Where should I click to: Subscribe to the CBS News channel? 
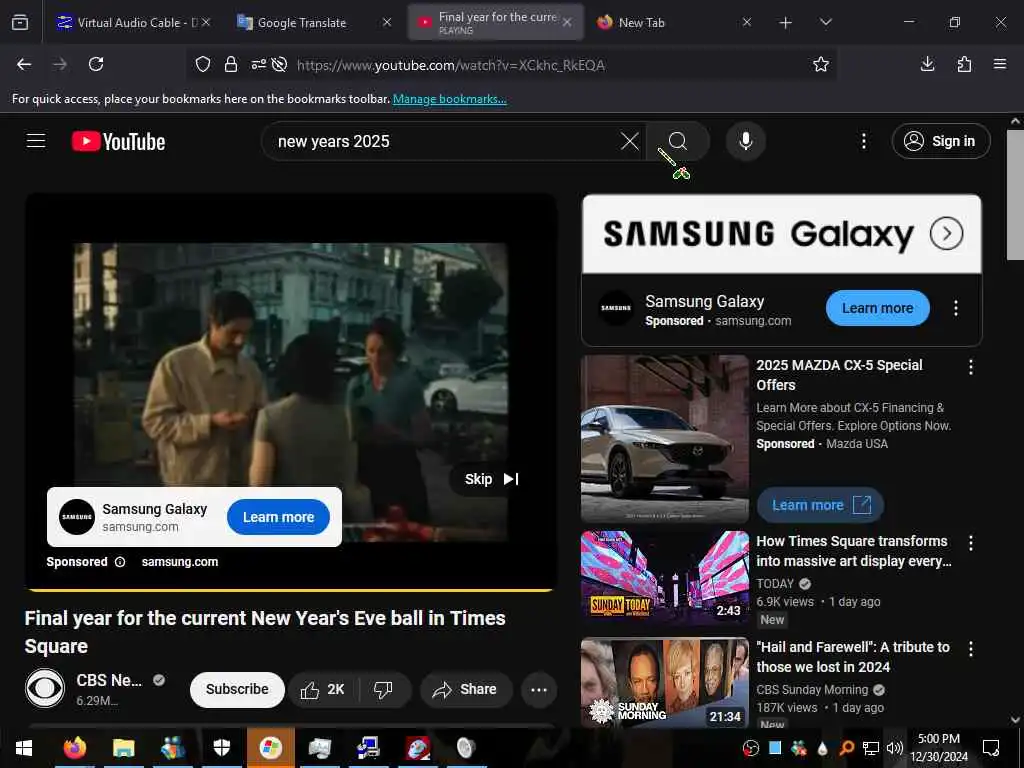(x=237, y=690)
